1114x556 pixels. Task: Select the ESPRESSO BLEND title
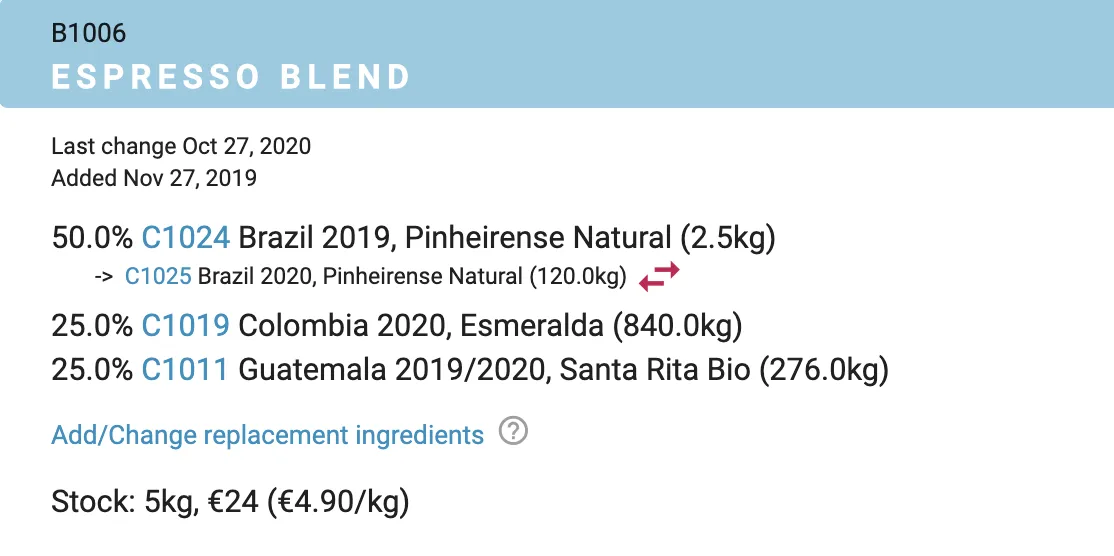(231, 77)
